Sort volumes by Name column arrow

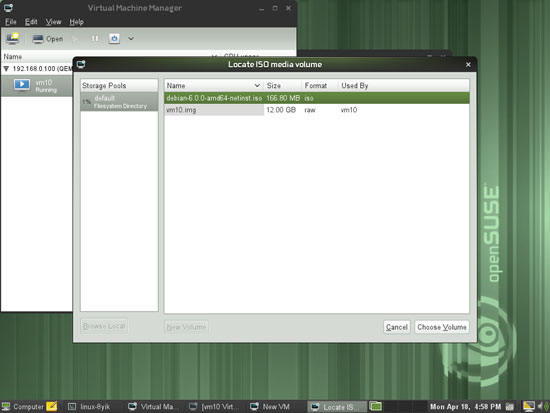[x=257, y=85]
